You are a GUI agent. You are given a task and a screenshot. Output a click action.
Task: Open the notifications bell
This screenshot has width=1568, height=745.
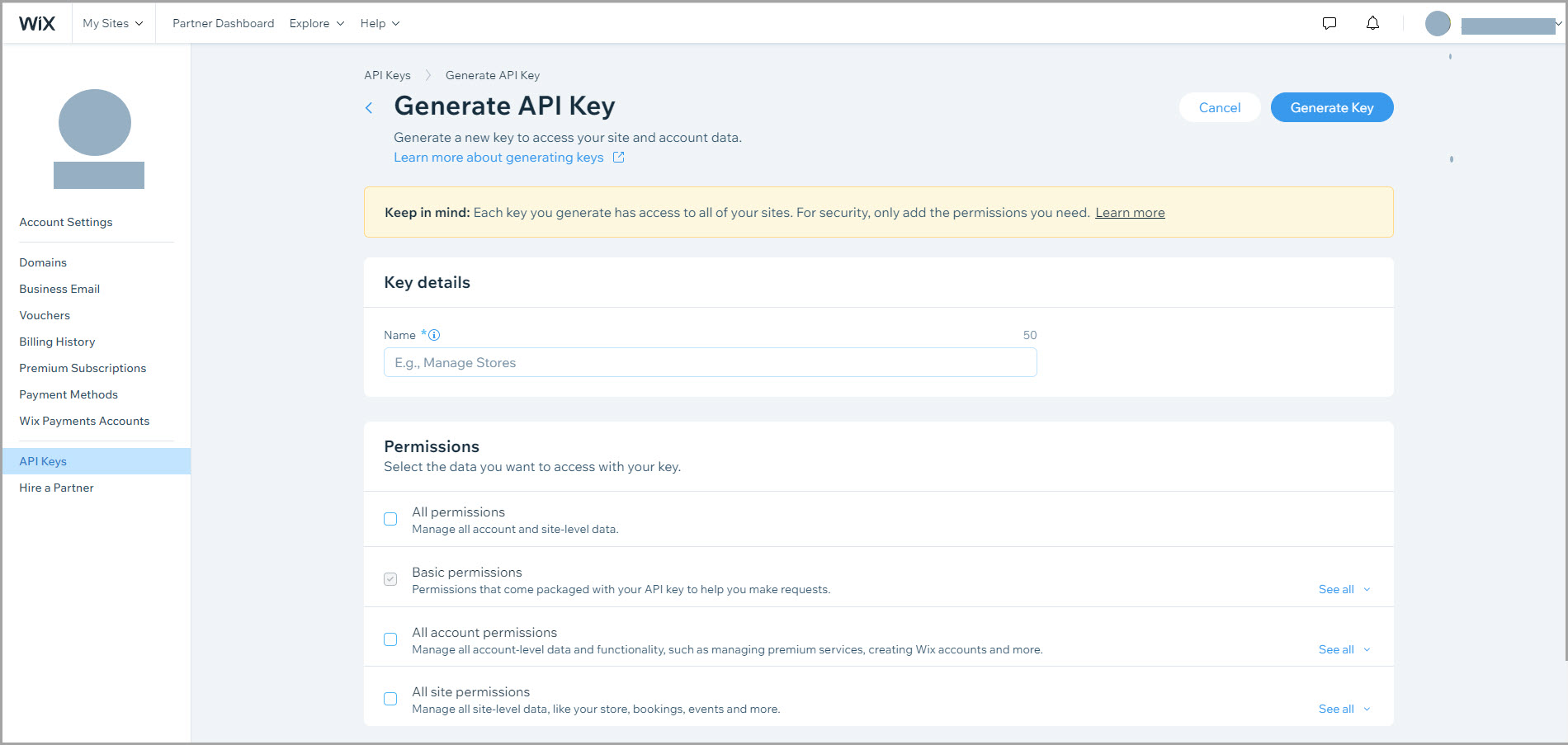(1372, 23)
